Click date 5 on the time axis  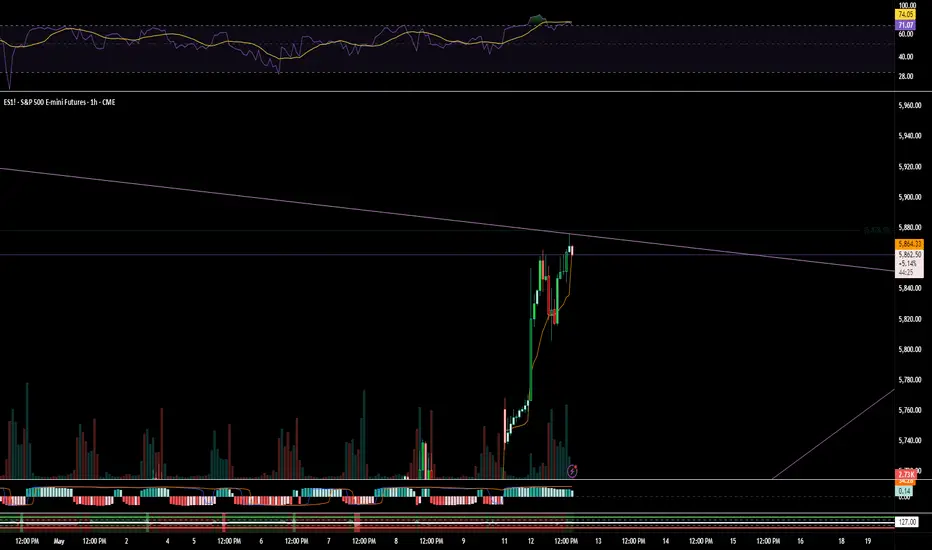pos(194,541)
